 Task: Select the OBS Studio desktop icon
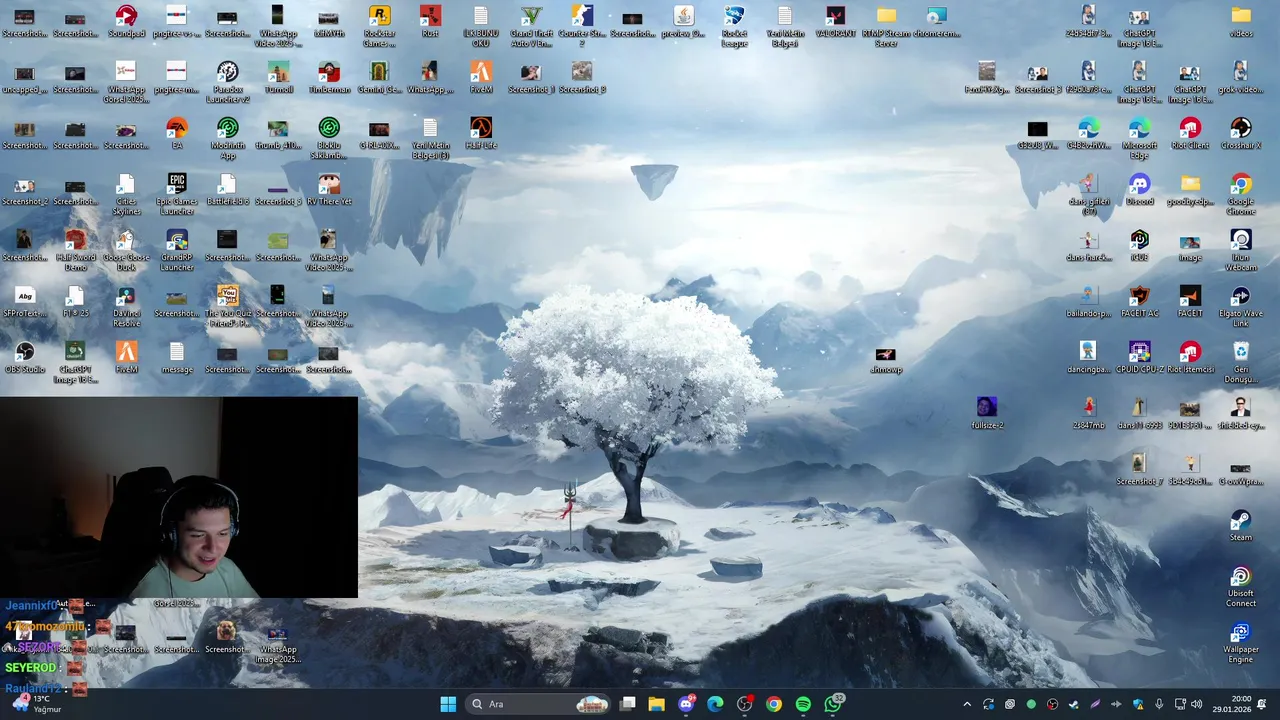tap(25, 357)
